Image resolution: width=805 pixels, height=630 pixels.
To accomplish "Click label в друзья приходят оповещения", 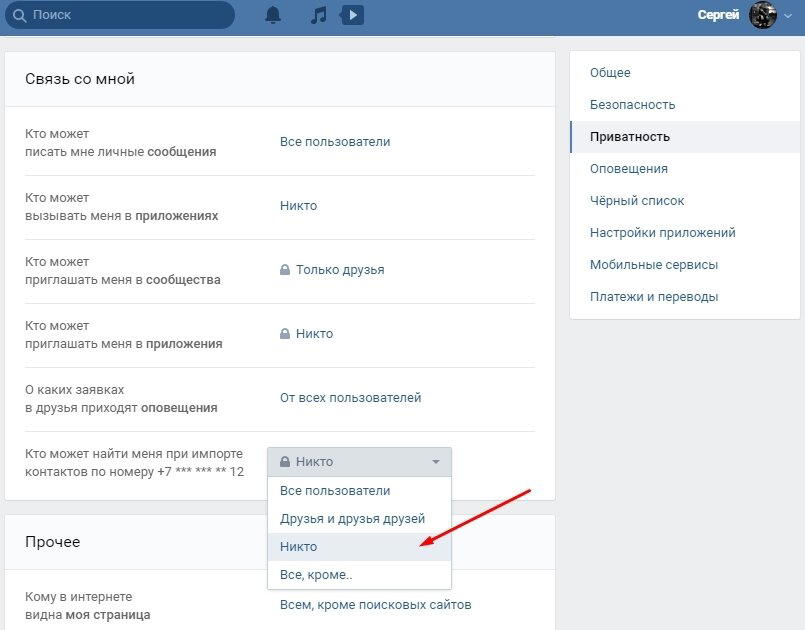I will pos(121,408).
